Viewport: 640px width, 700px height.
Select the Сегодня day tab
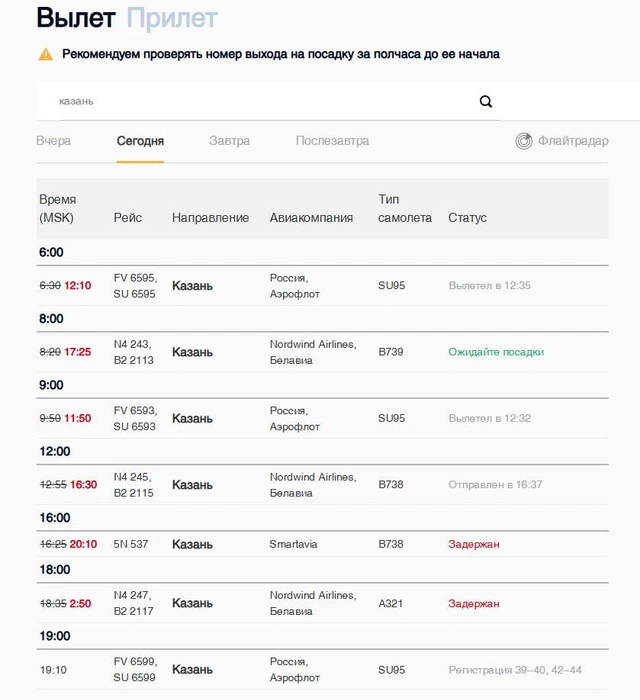(140, 141)
